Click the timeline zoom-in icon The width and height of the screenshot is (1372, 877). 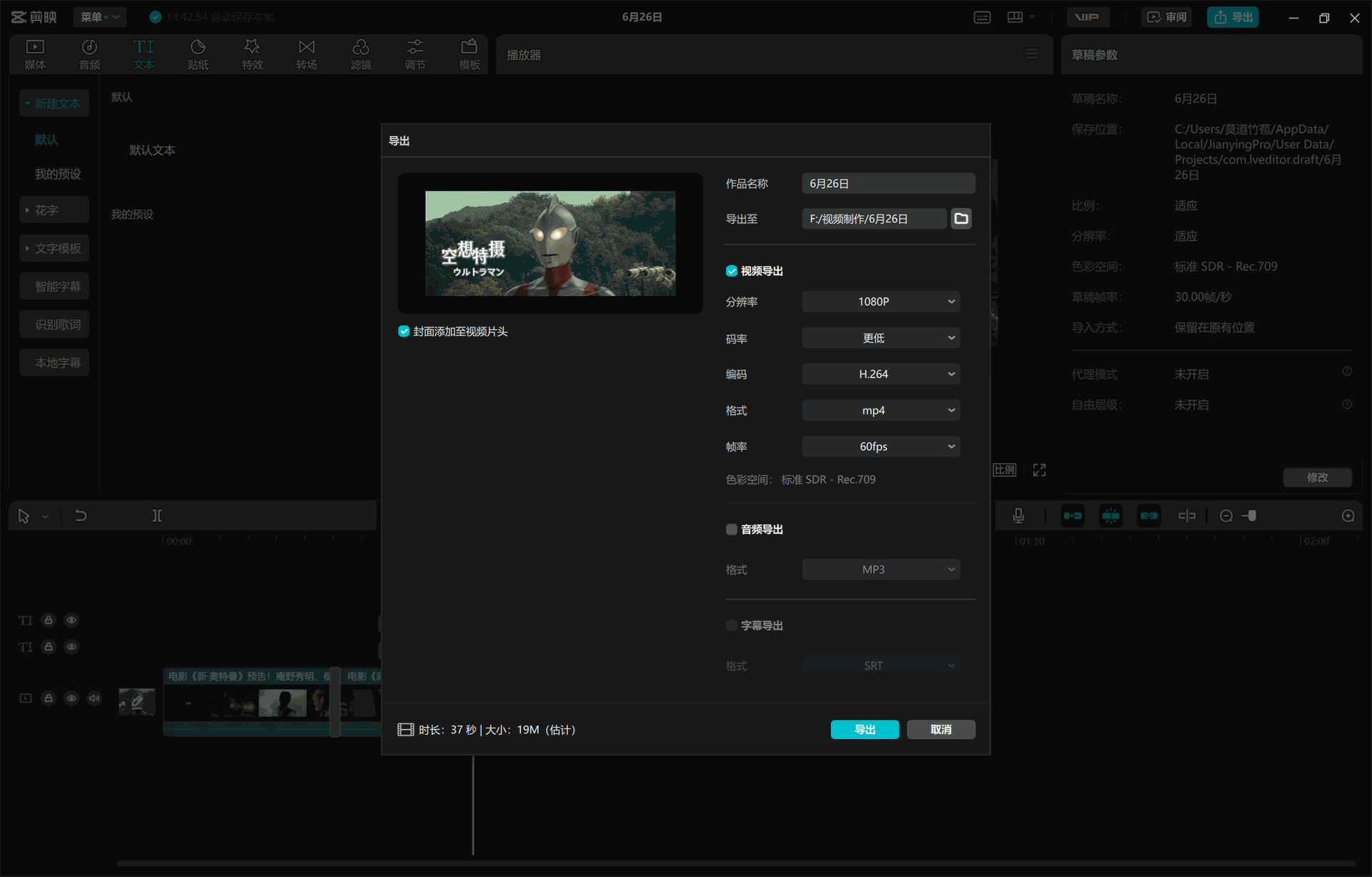(1348, 516)
